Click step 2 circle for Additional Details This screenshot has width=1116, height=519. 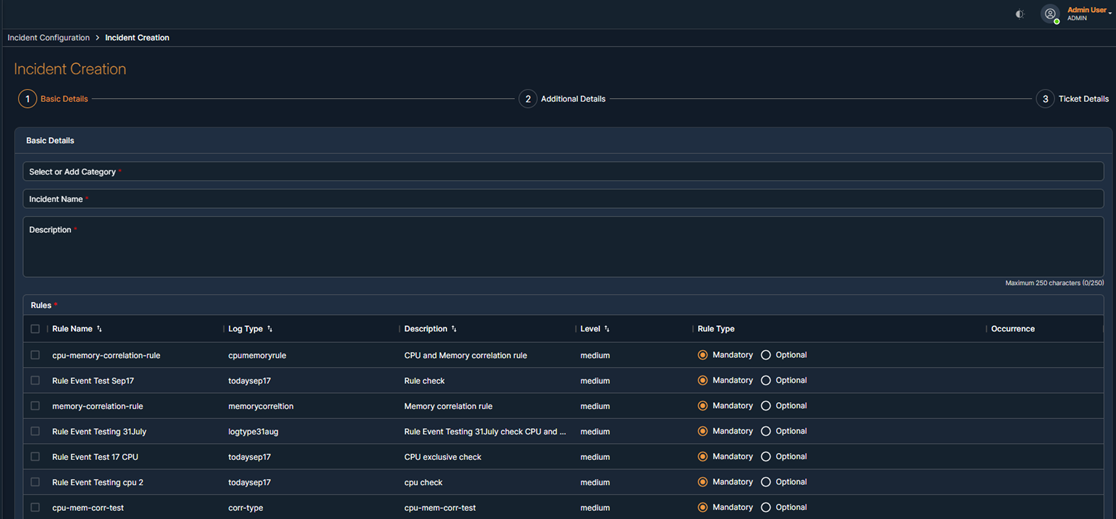coord(528,99)
